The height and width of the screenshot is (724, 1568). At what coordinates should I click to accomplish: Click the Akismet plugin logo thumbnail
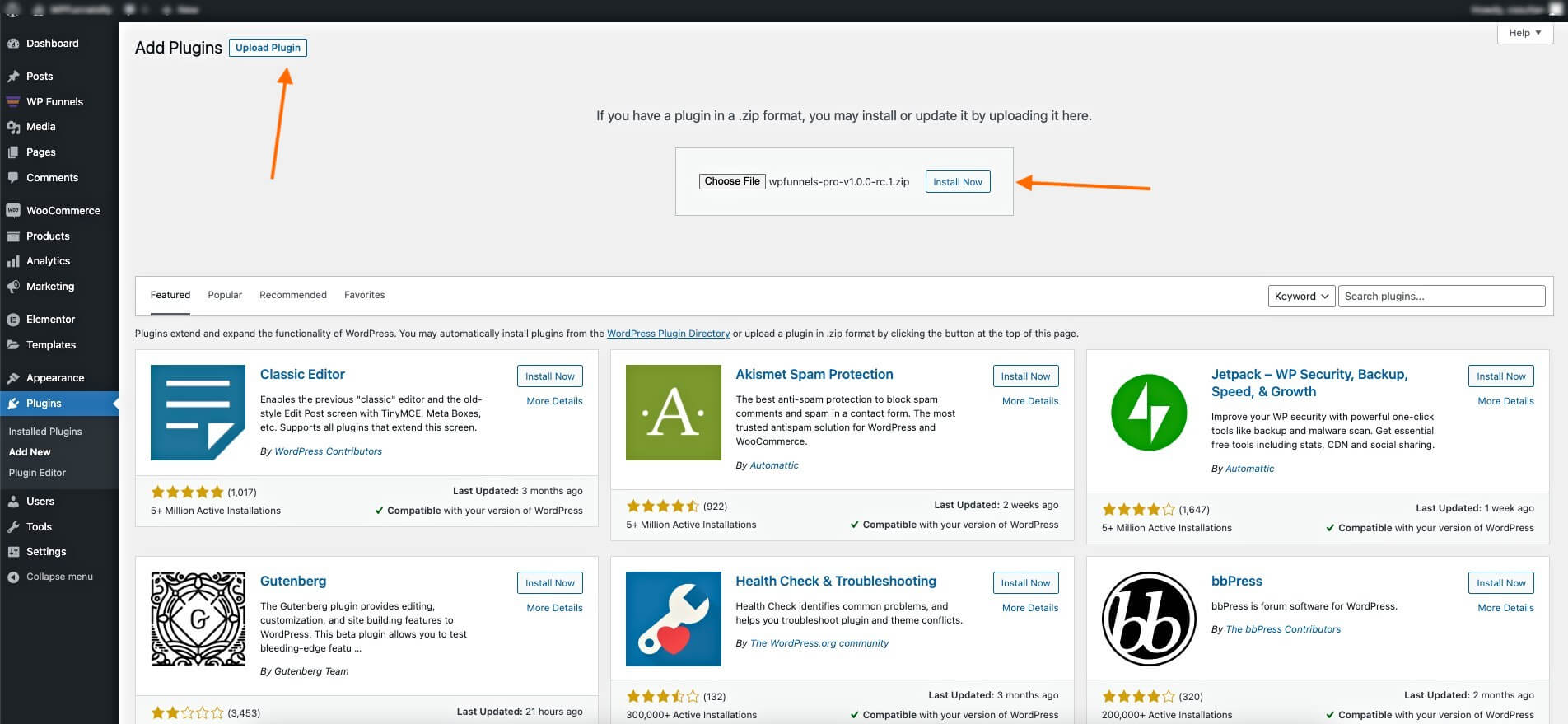[674, 413]
